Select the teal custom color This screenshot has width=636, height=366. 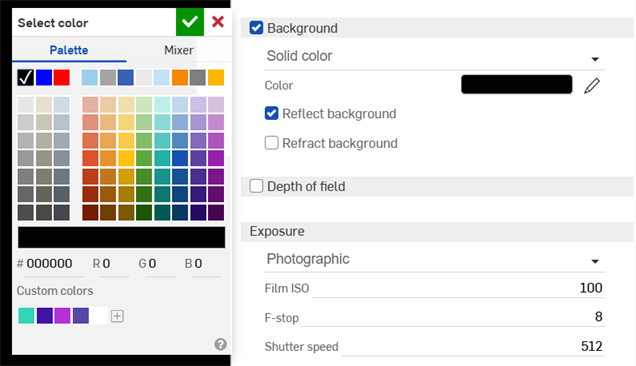click(26, 316)
